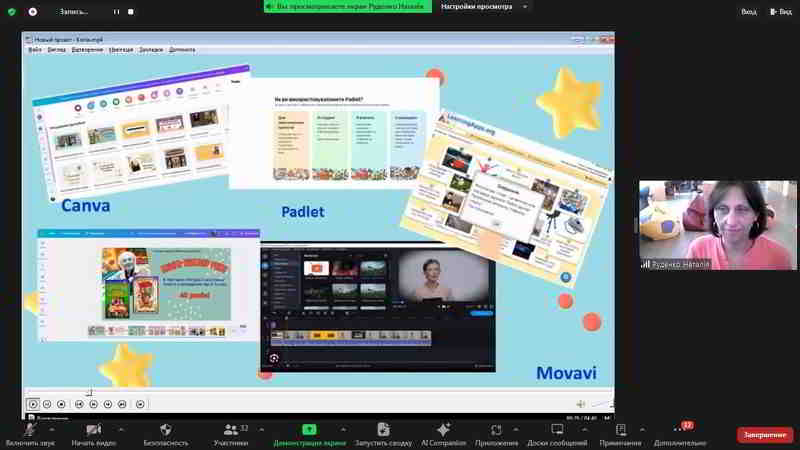Screen dimensions: 800x450
Task: Click the fourth playback control in shared player
Action: pyautogui.click(x=79, y=404)
